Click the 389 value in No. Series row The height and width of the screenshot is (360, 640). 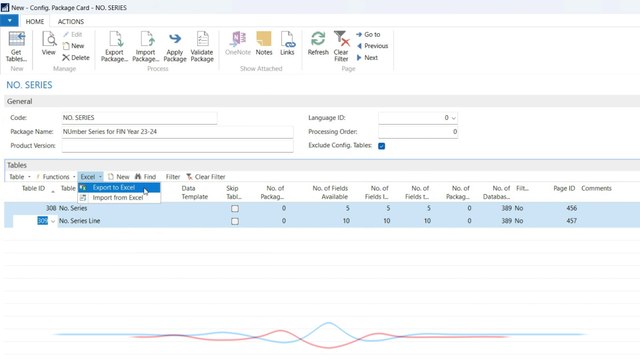click(x=506, y=208)
